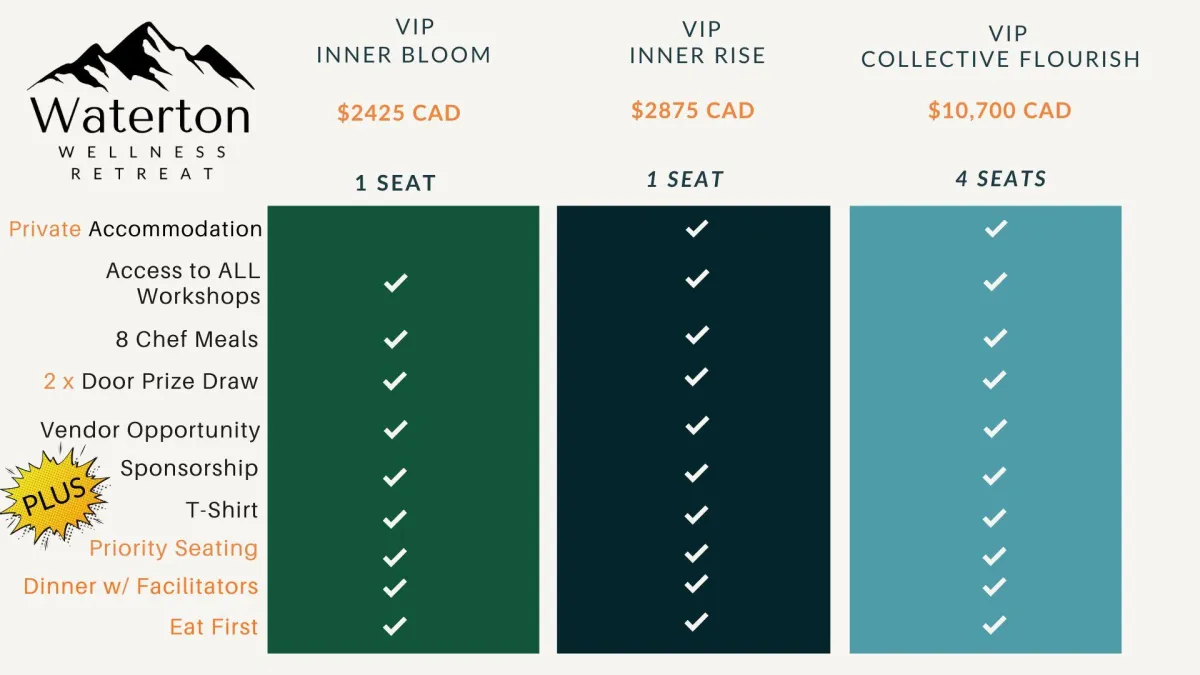
Task: Click the 8 Chef Meals checkmark under Inner Bloom
Action: pyautogui.click(x=395, y=339)
